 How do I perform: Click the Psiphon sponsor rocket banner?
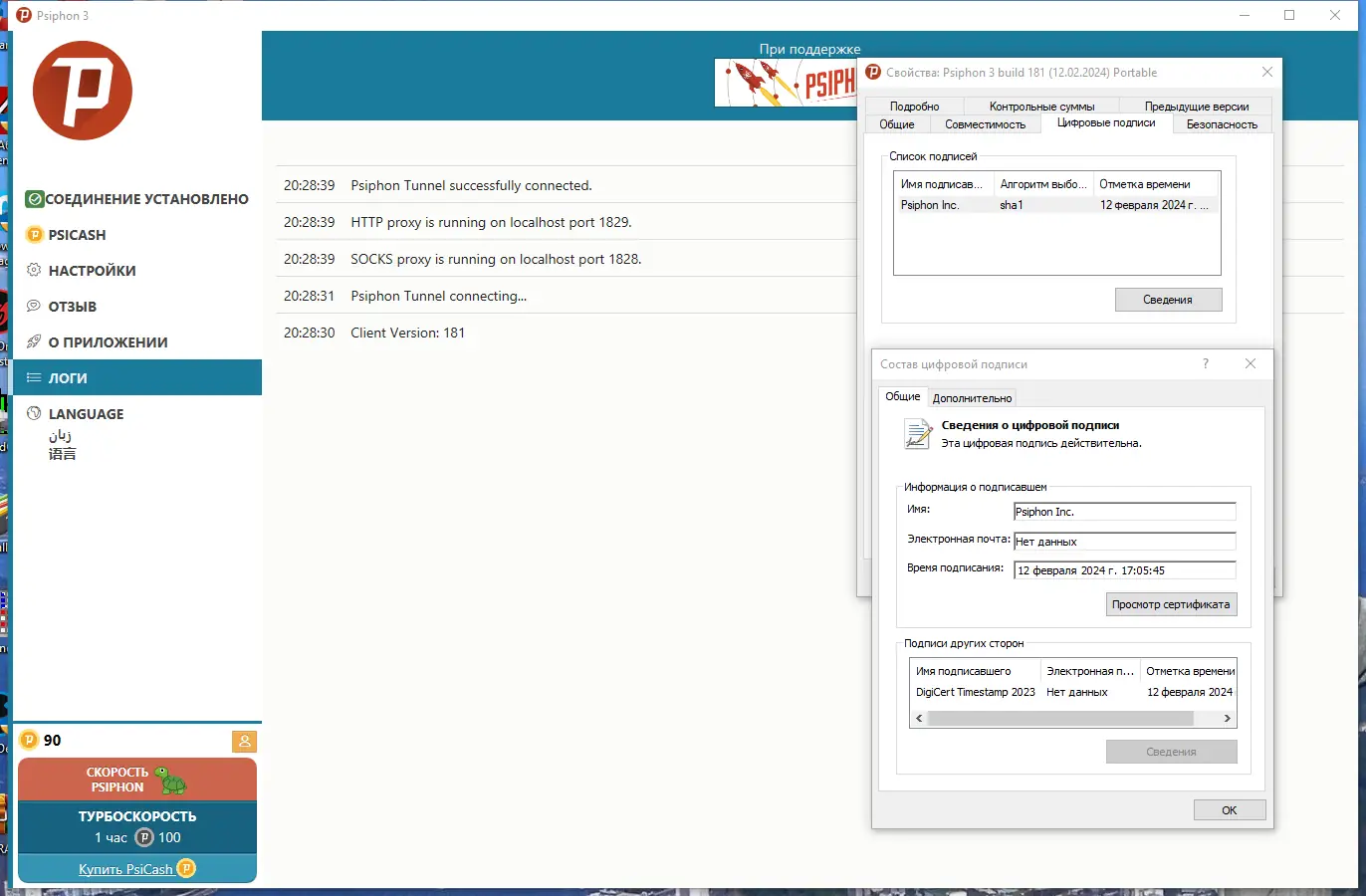786,83
